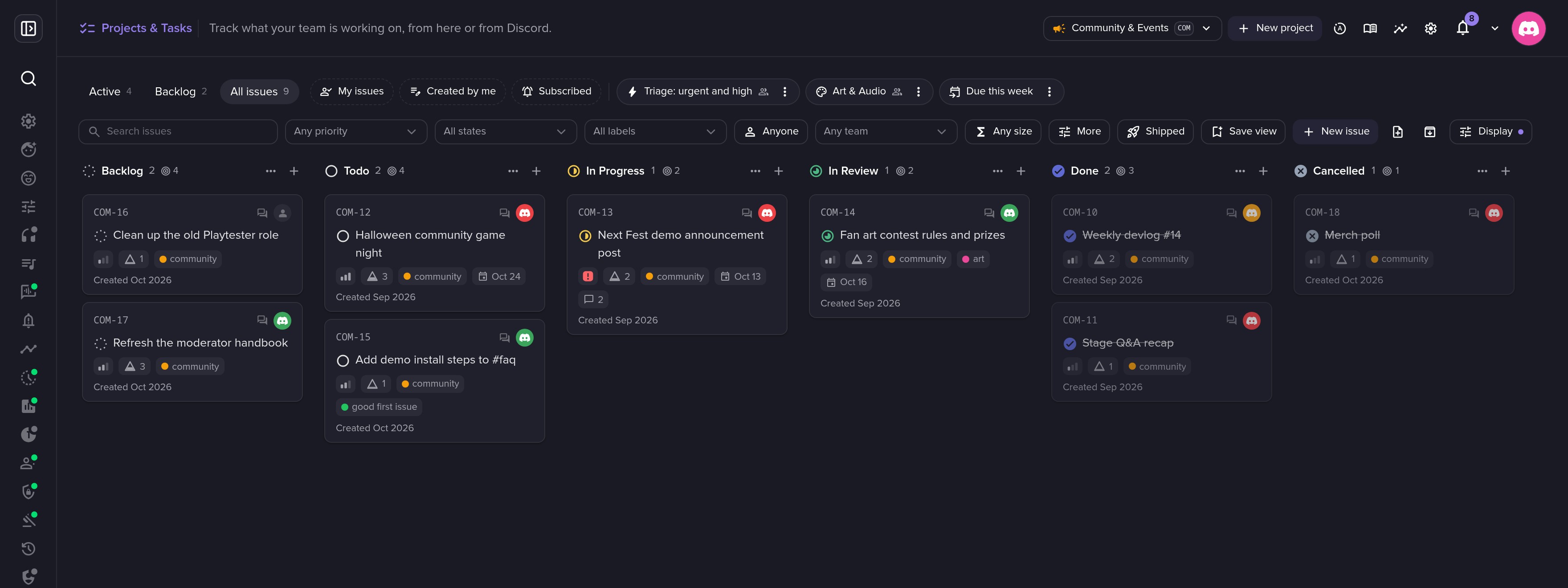Focus the Search issues field

pyautogui.click(x=178, y=131)
